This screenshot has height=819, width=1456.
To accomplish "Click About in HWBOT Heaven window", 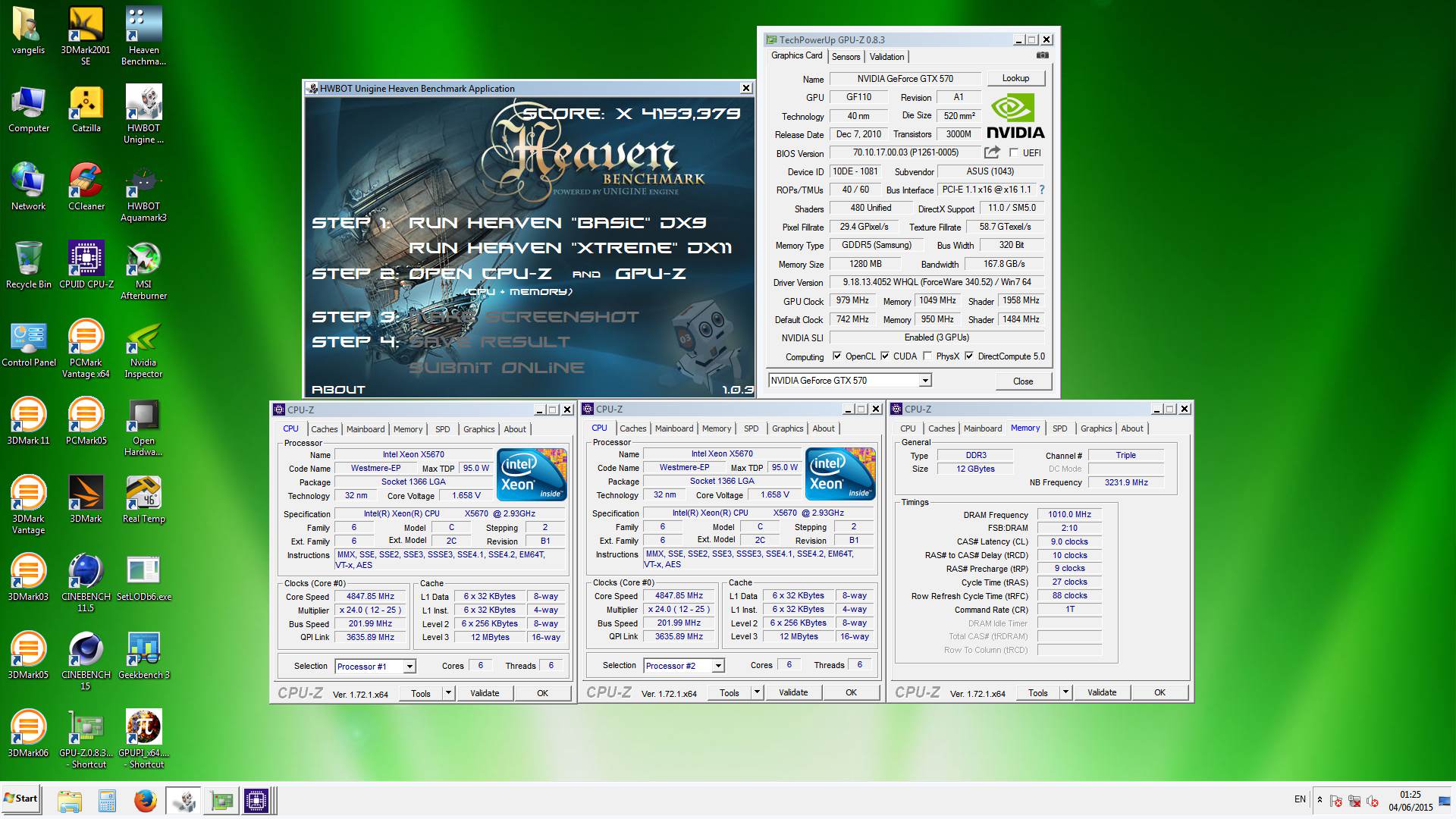I will (x=338, y=390).
